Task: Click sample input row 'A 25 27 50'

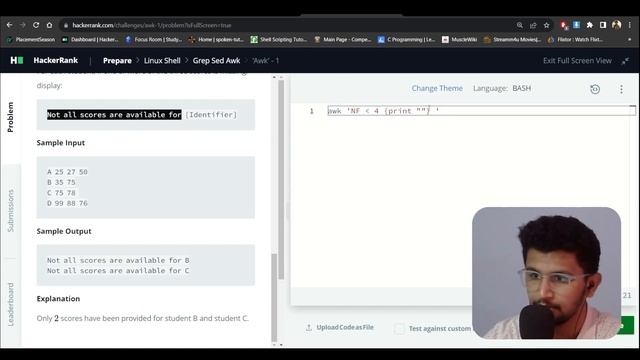Action: (x=67, y=172)
